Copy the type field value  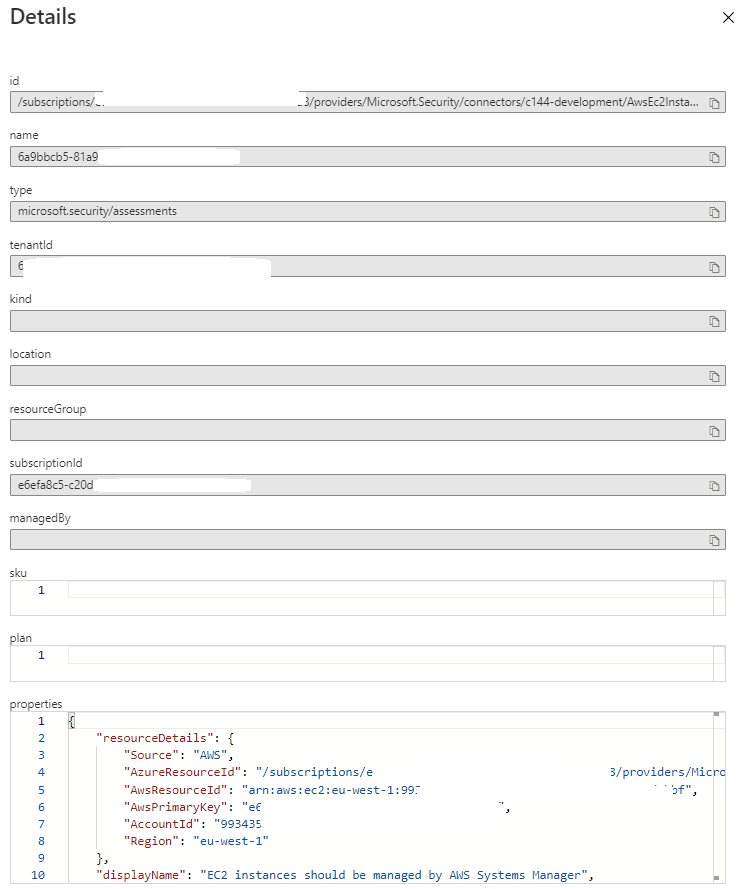pyautogui.click(x=714, y=213)
